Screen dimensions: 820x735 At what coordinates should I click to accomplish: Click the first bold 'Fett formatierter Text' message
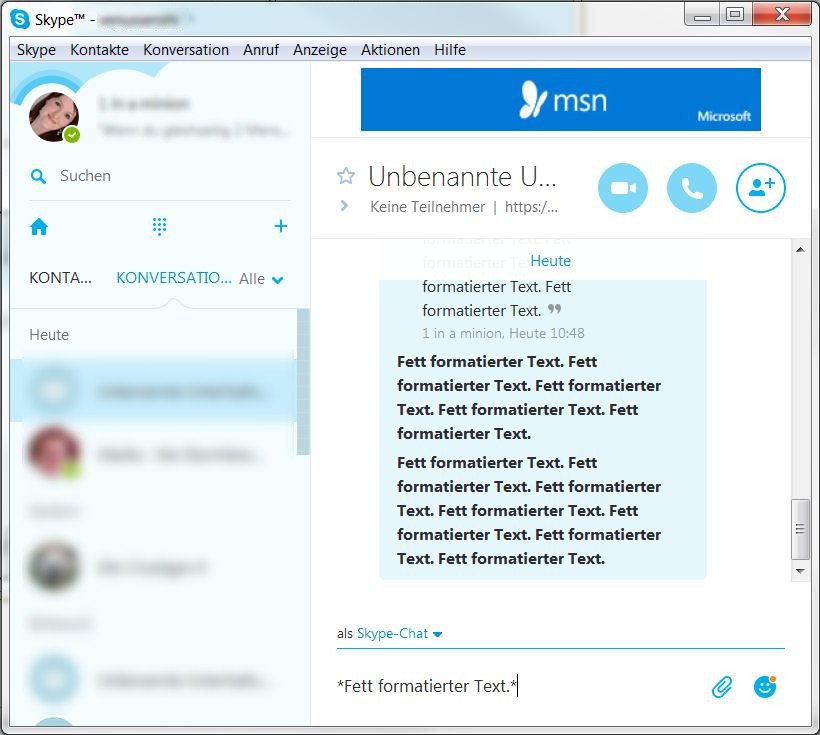click(529, 398)
